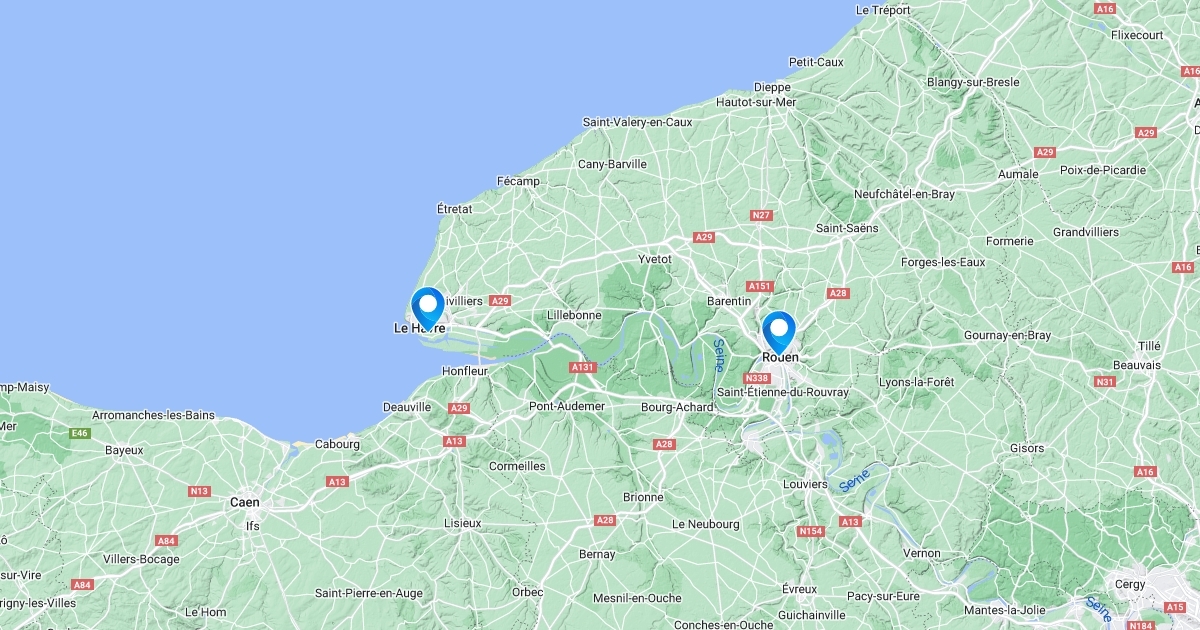The width and height of the screenshot is (1200, 630).
Task: Click the Beauvais city label
Action: [1136, 365]
